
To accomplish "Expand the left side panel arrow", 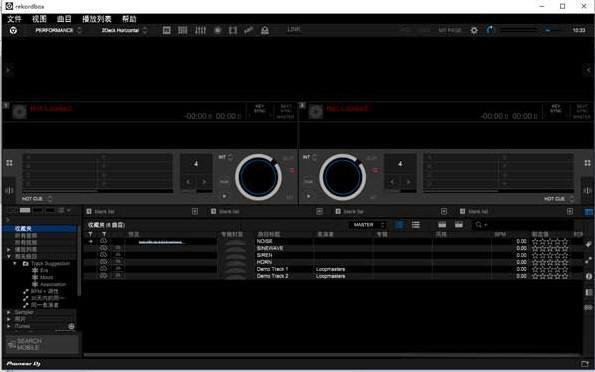I will coord(8,70).
